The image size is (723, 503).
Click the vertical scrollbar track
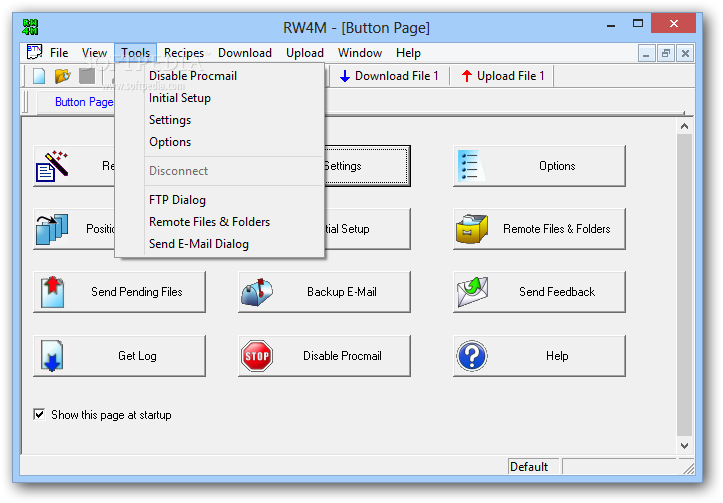[684, 285]
